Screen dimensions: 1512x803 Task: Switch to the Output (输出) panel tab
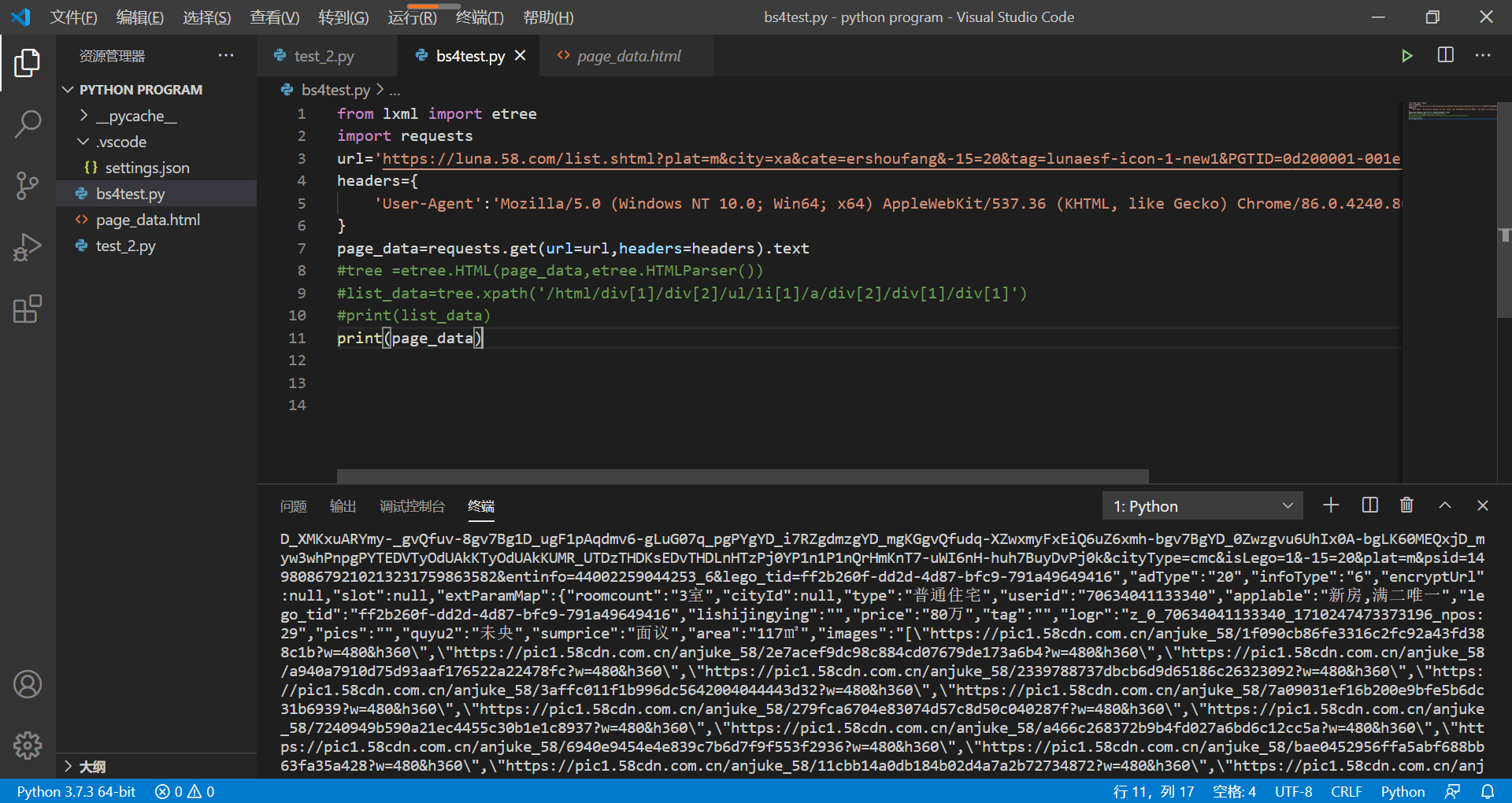[343, 506]
